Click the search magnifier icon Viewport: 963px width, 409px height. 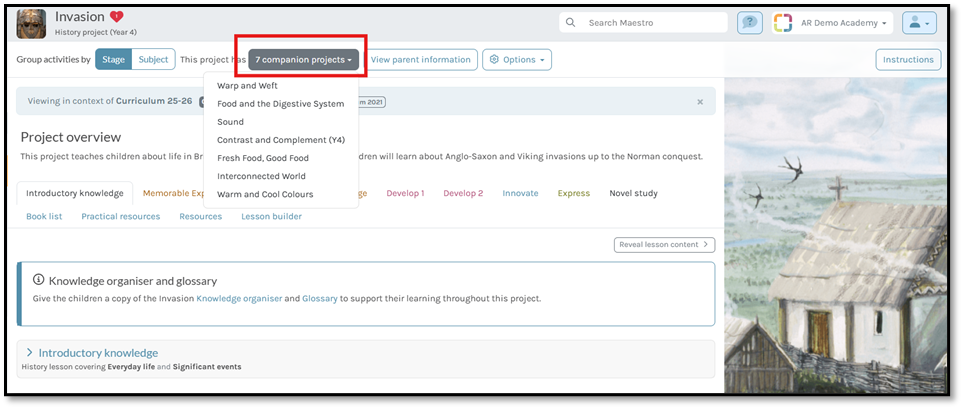(x=571, y=22)
